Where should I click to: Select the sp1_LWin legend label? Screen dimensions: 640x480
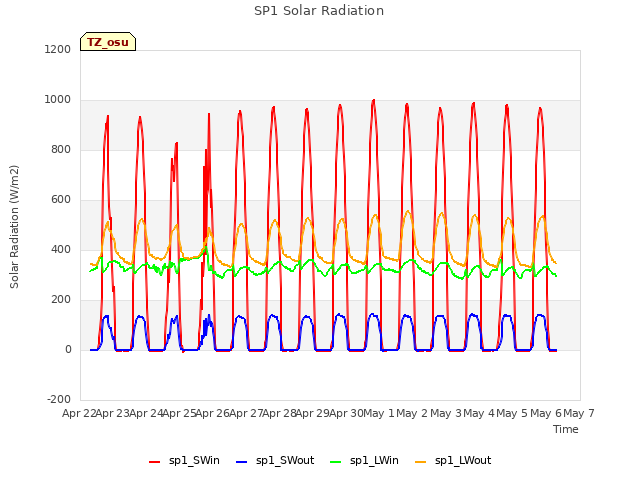(x=374, y=460)
